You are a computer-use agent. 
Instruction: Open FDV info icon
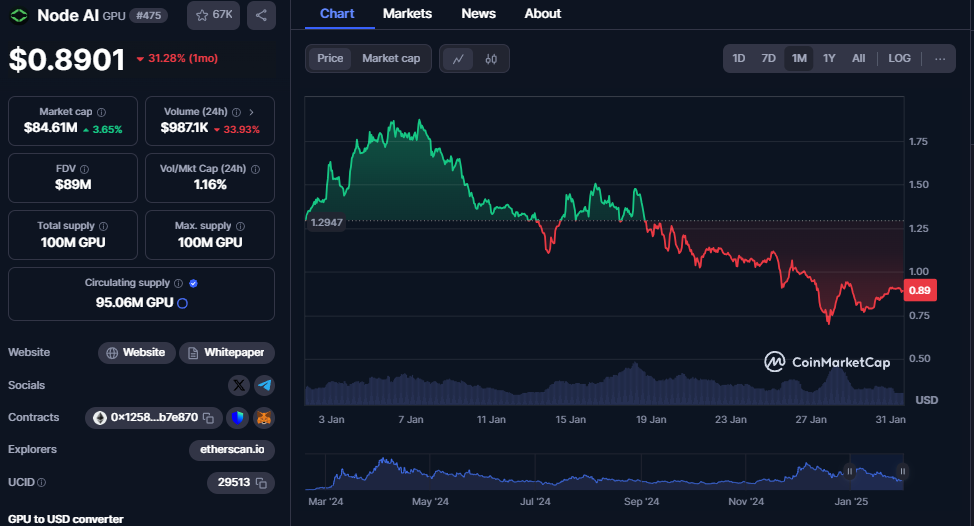point(84,169)
